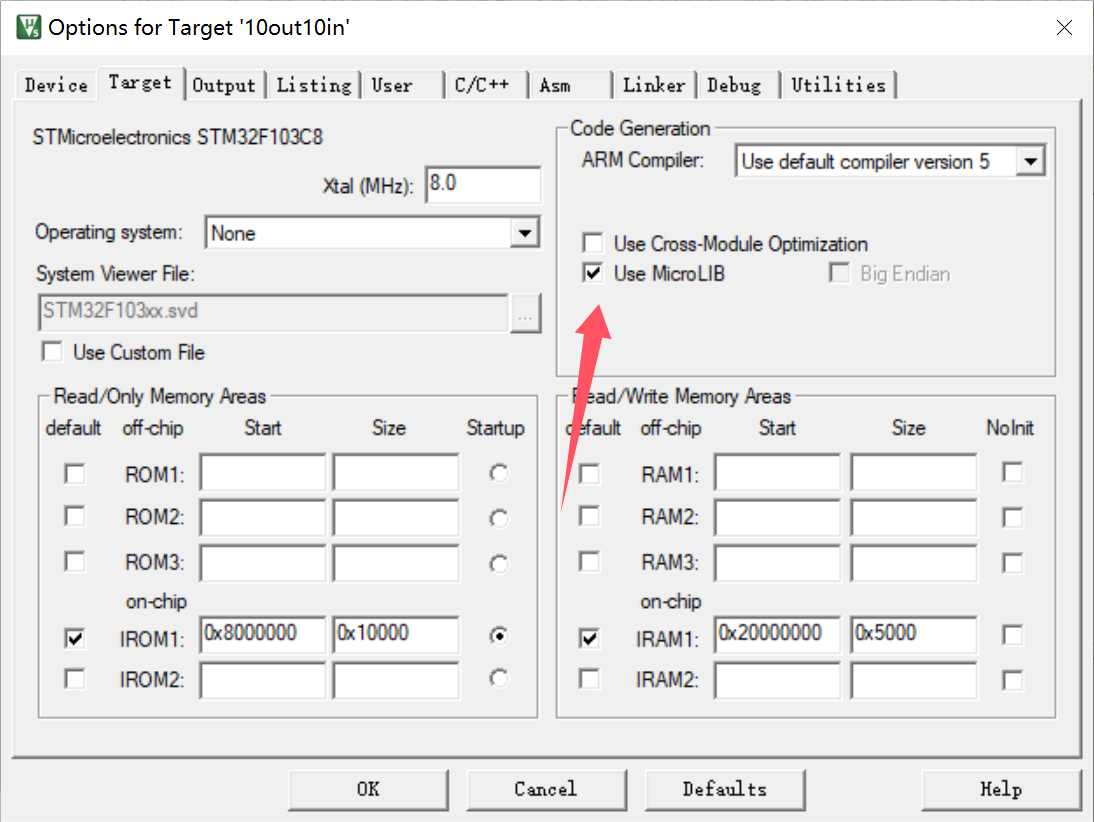Click the IRAM1 Size field 0x5000
This screenshot has height=822, width=1094.
[913, 634]
